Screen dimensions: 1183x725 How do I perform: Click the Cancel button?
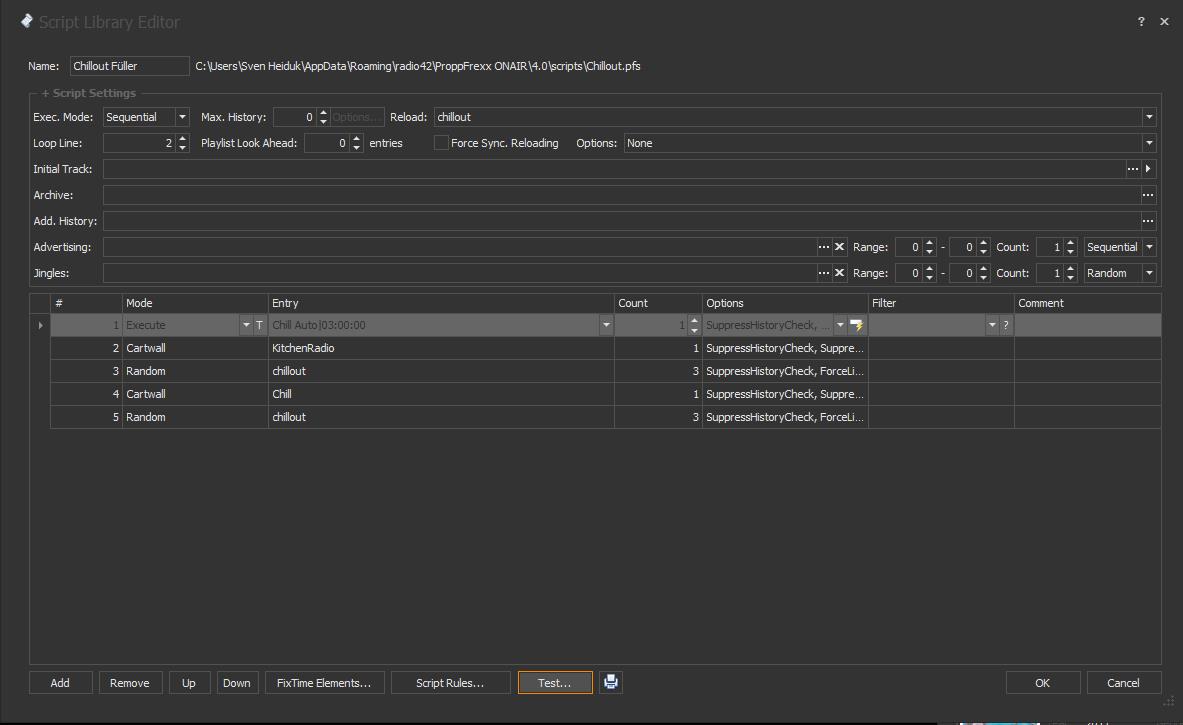pyautogui.click(x=1123, y=683)
